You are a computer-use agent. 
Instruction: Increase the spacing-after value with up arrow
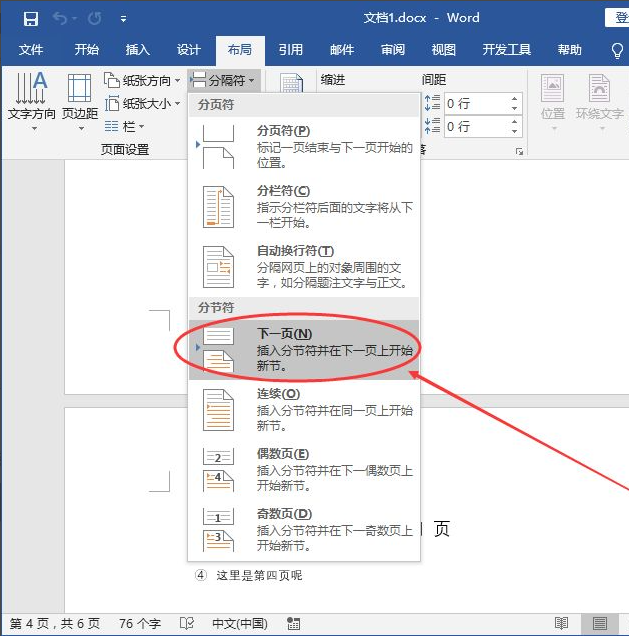click(x=514, y=121)
